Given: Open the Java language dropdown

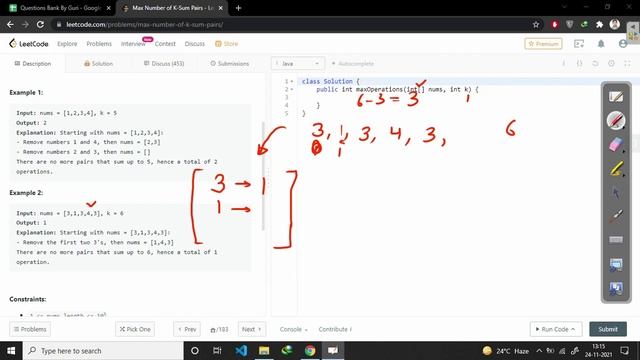Looking at the screenshot, I should point(298,64).
